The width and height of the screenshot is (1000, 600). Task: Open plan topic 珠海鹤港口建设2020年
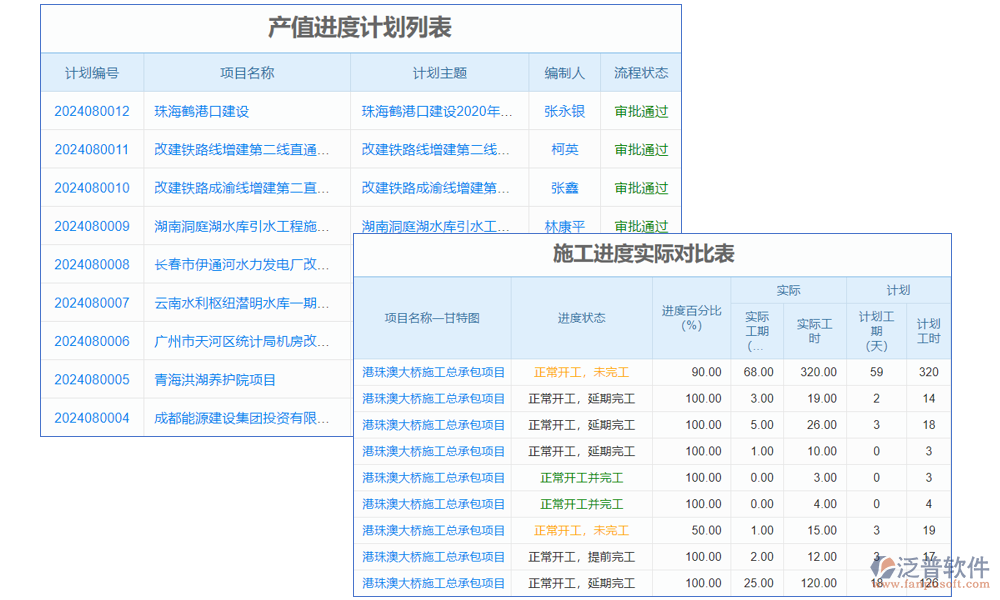(437, 111)
